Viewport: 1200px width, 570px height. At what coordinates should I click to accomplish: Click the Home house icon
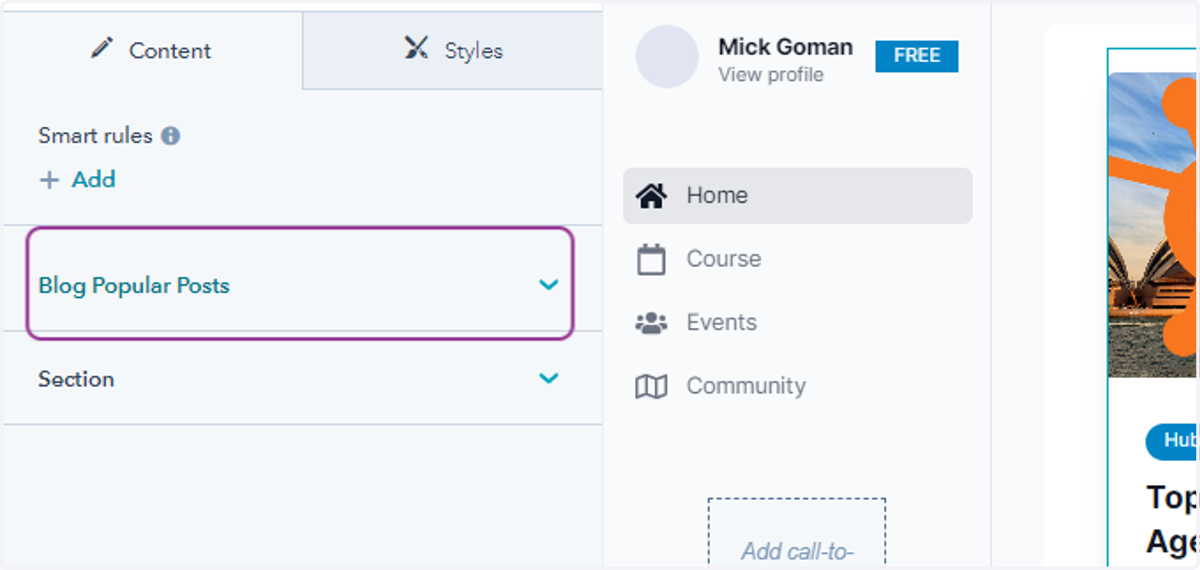(652, 196)
